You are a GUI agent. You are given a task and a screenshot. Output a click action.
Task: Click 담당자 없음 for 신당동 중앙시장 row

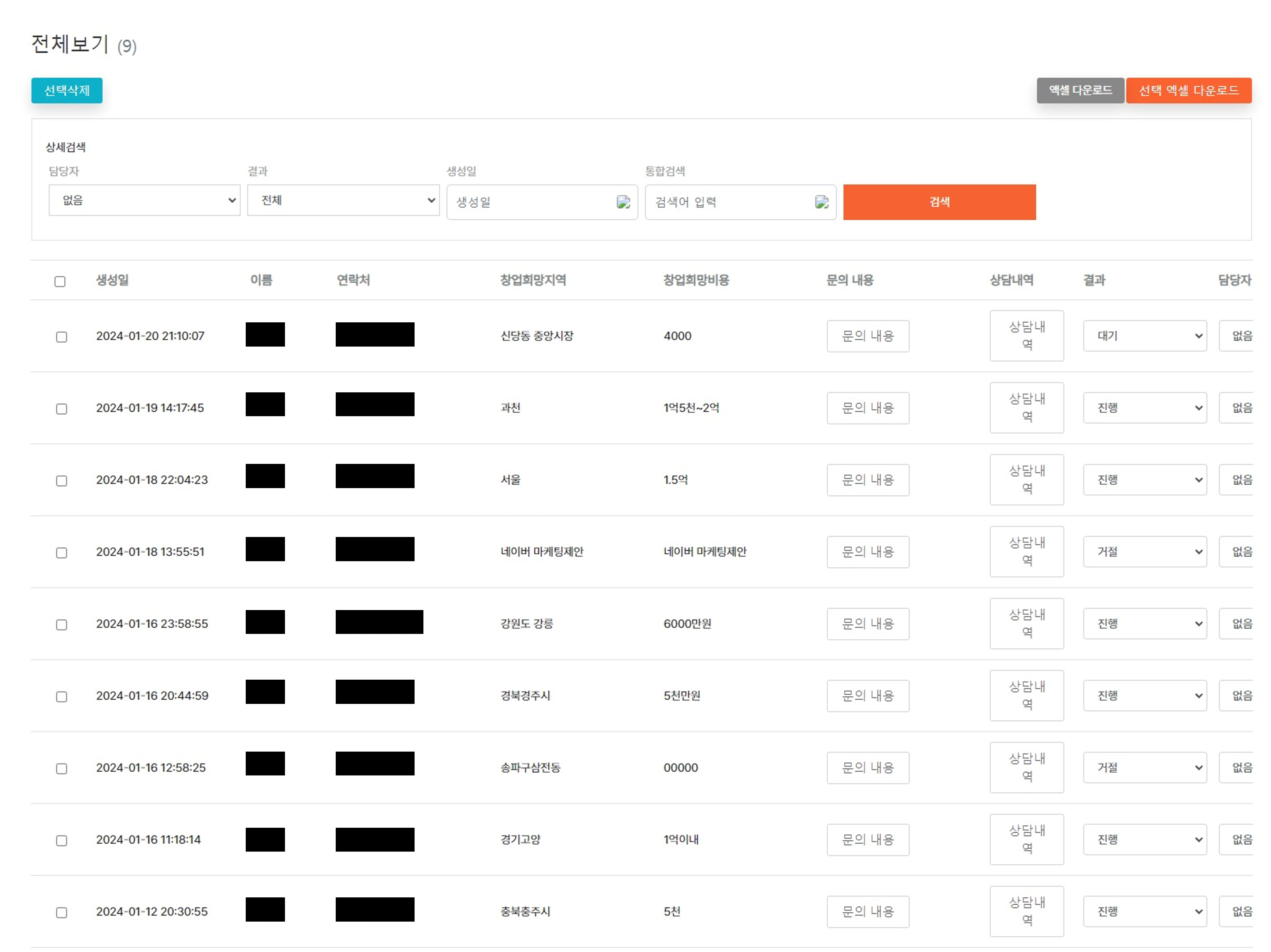point(1236,336)
